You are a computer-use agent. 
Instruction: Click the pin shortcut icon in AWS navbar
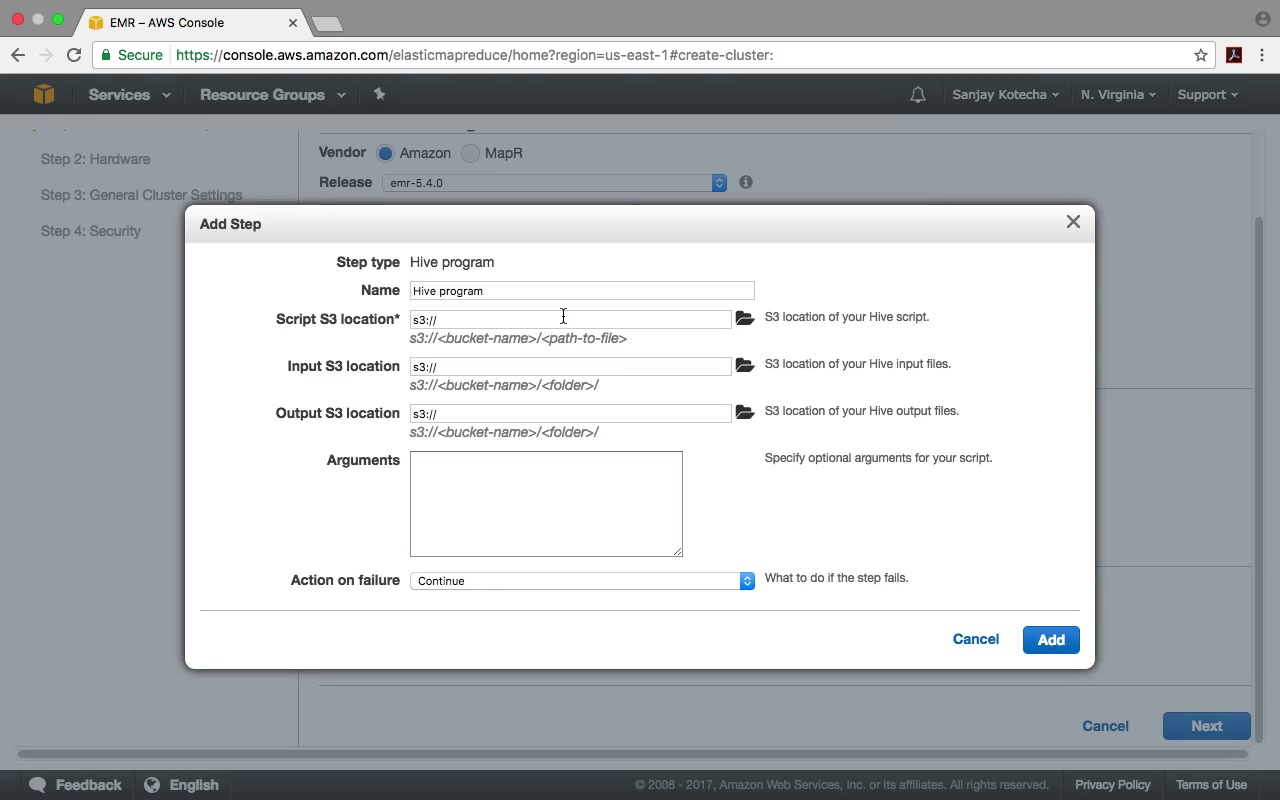pyautogui.click(x=379, y=94)
